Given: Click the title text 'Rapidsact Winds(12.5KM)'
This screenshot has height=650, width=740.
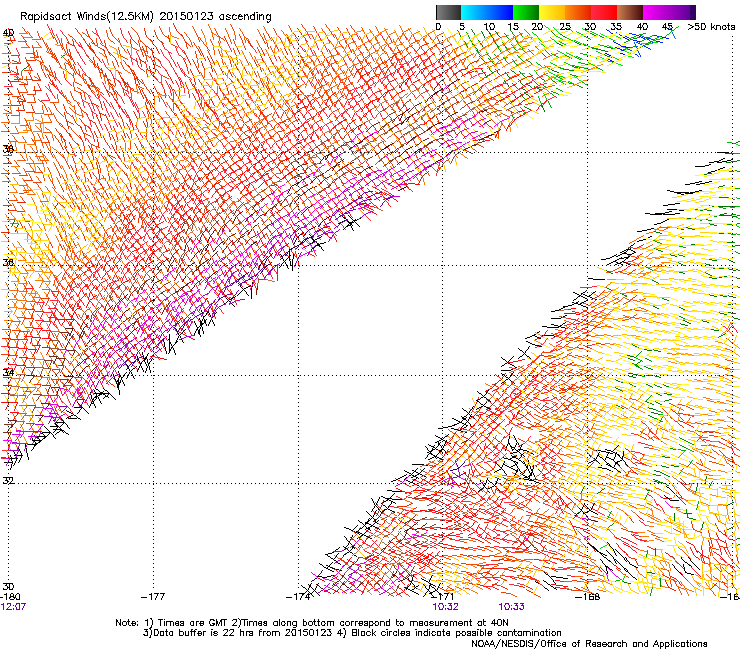Looking at the screenshot, I should click(87, 17).
